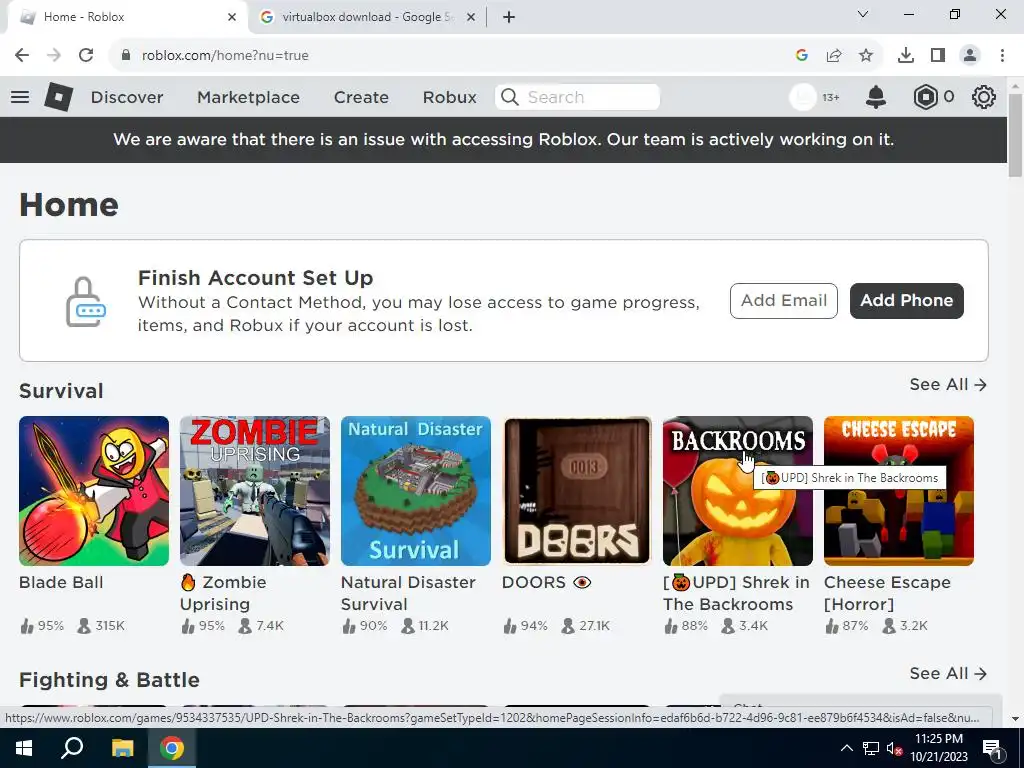
Task: Open the Natural Disaster Survival thumbnail
Action: click(416, 490)
